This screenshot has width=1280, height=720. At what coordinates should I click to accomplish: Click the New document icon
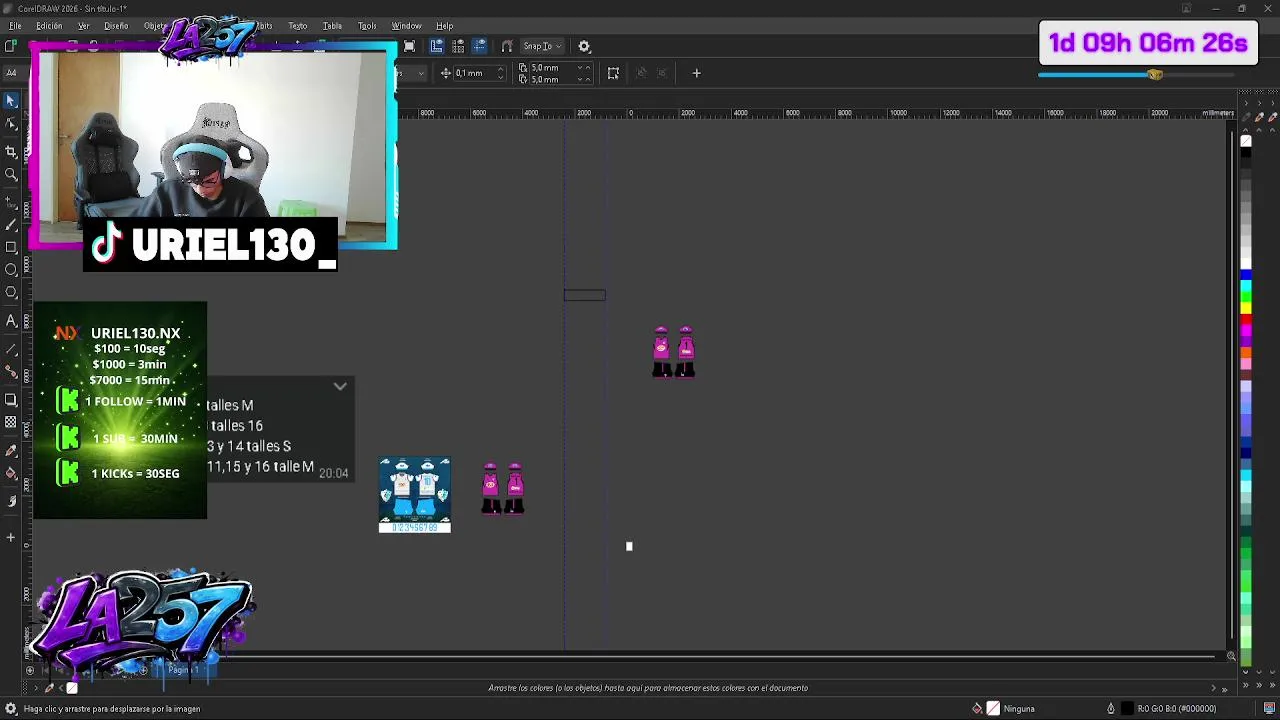[11, 46]
